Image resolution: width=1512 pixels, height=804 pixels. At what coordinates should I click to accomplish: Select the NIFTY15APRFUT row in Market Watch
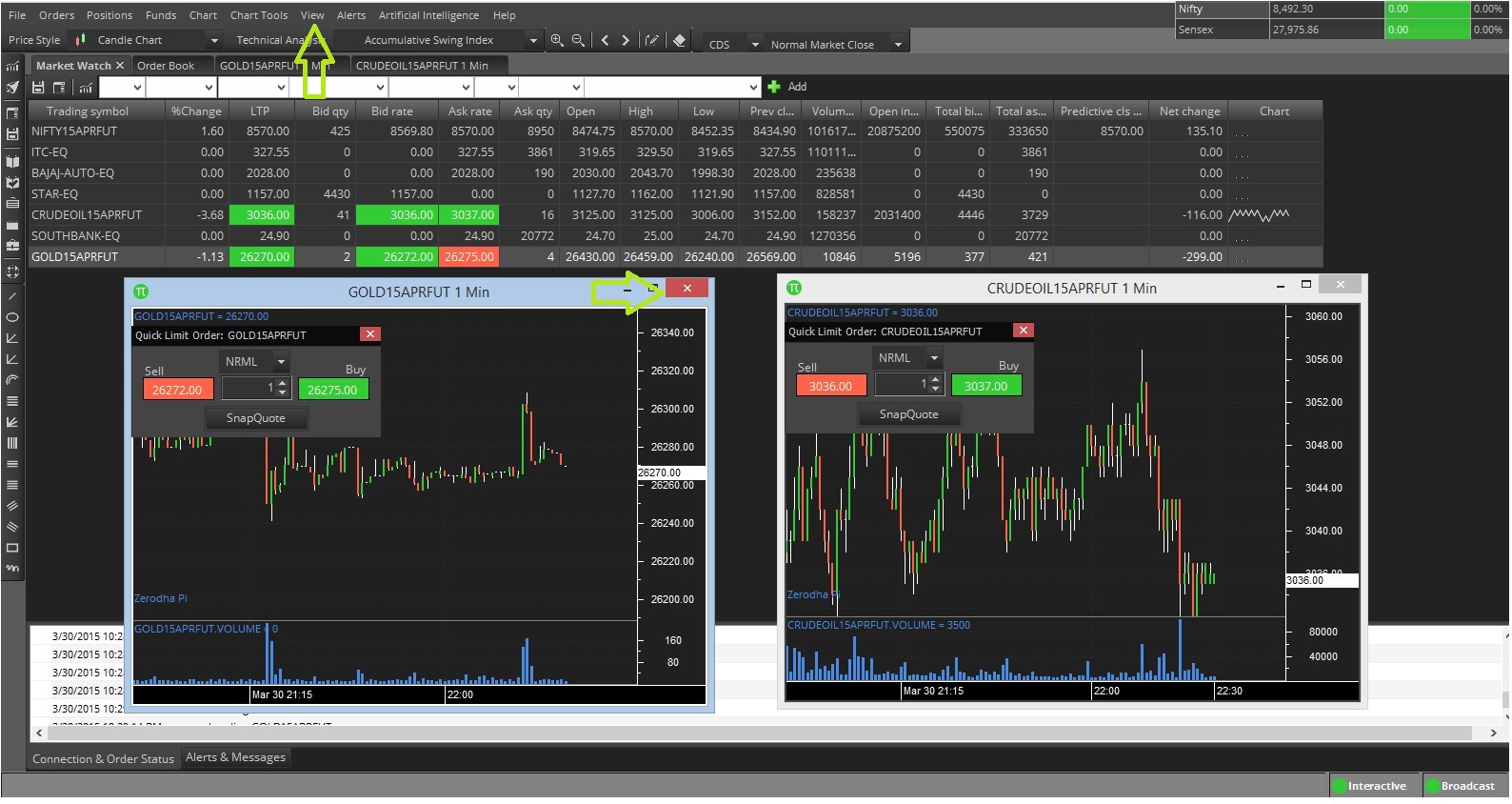point(675,131)
